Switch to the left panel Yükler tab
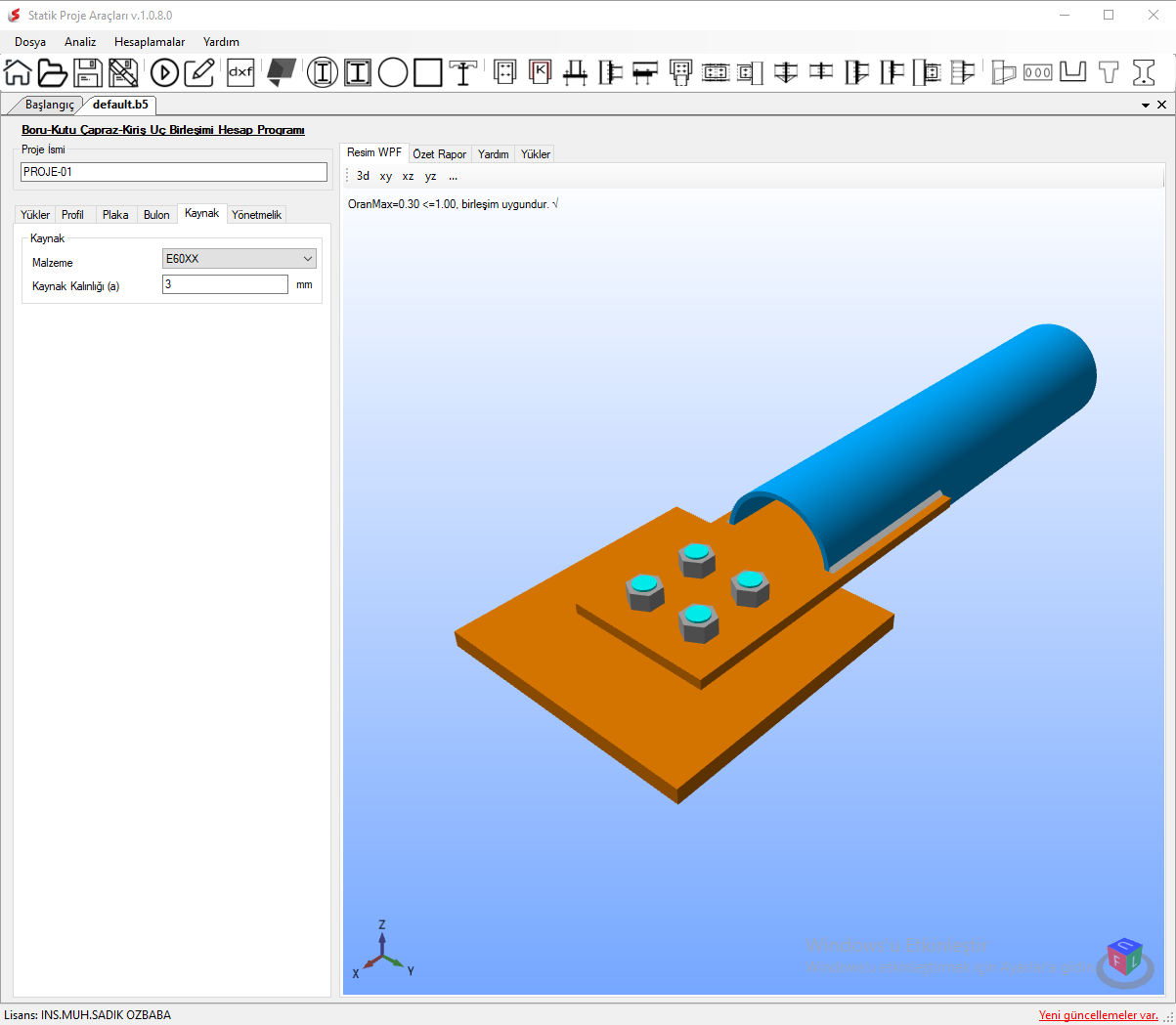The height and width of the screenshot is (1025, 1176). [x=35, y=215]
